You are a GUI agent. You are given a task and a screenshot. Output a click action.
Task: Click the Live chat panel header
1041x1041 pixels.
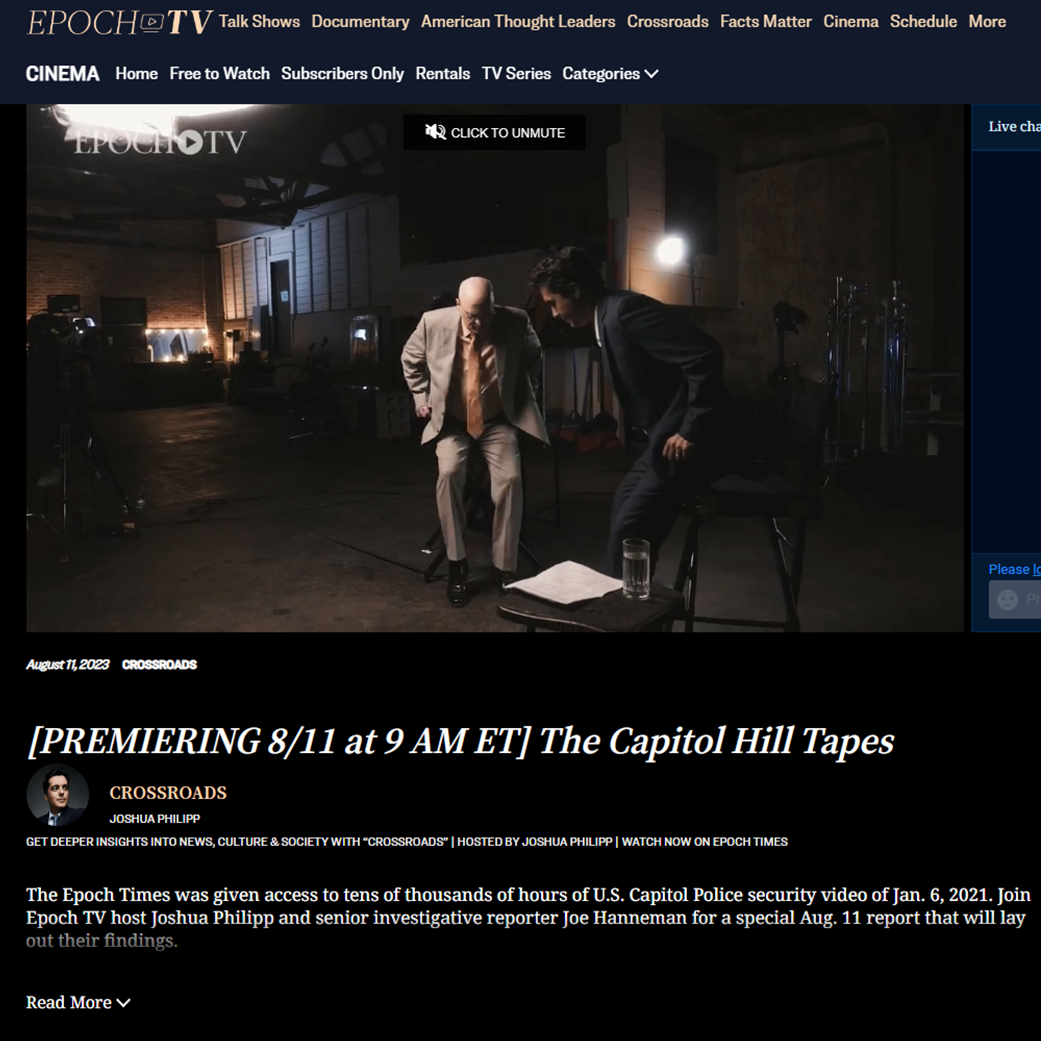(x=1006, y=127)
